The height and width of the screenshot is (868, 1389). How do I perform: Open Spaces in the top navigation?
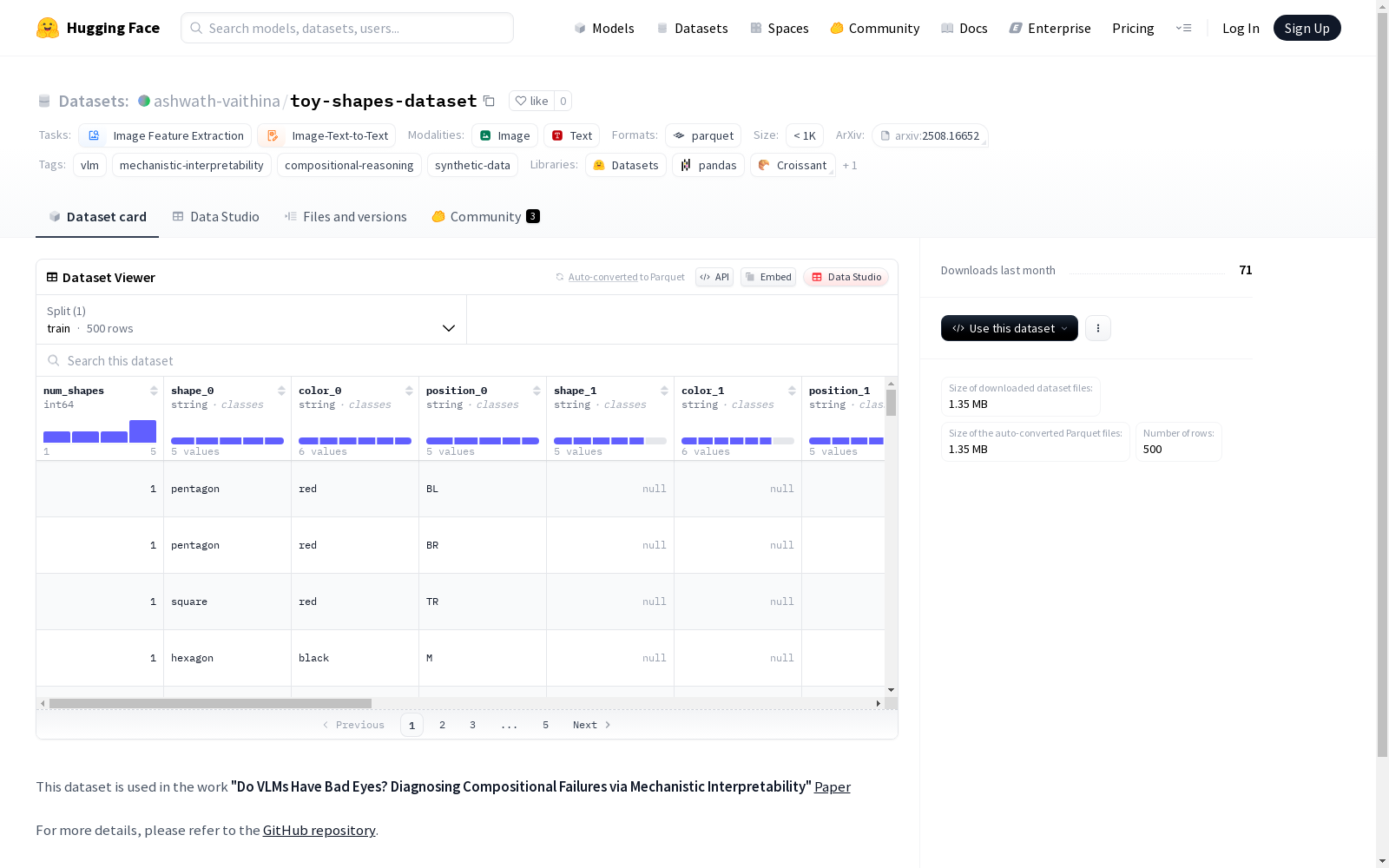coord(780,28)
